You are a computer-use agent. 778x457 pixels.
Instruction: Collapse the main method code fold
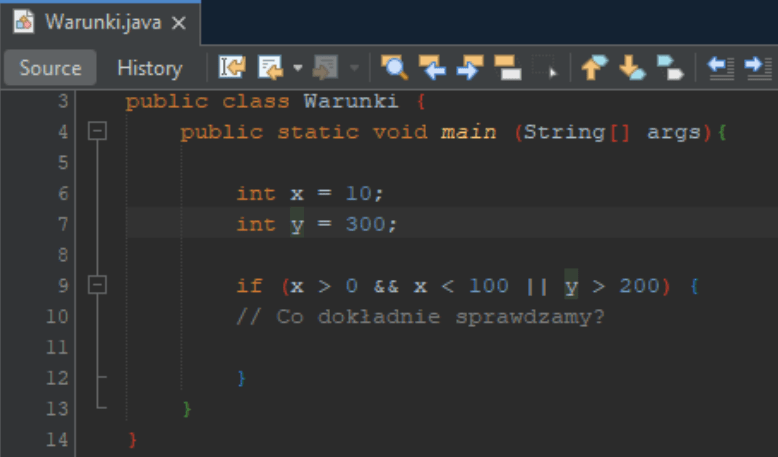(97, 131)
